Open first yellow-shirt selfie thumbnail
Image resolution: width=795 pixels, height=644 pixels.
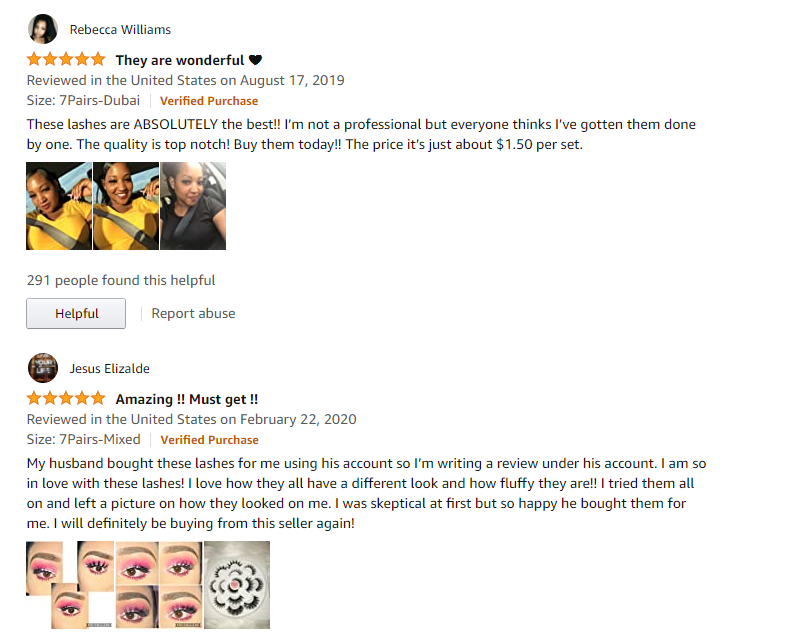click(59, 206)
